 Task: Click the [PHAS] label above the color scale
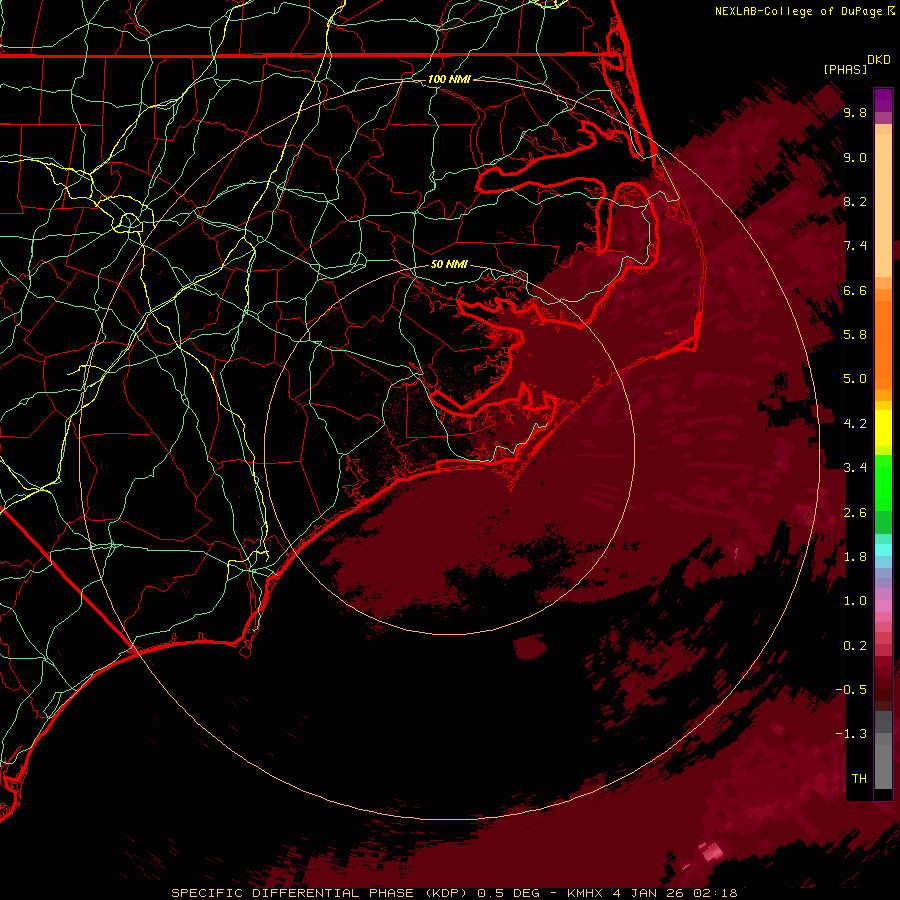(845, 69)
